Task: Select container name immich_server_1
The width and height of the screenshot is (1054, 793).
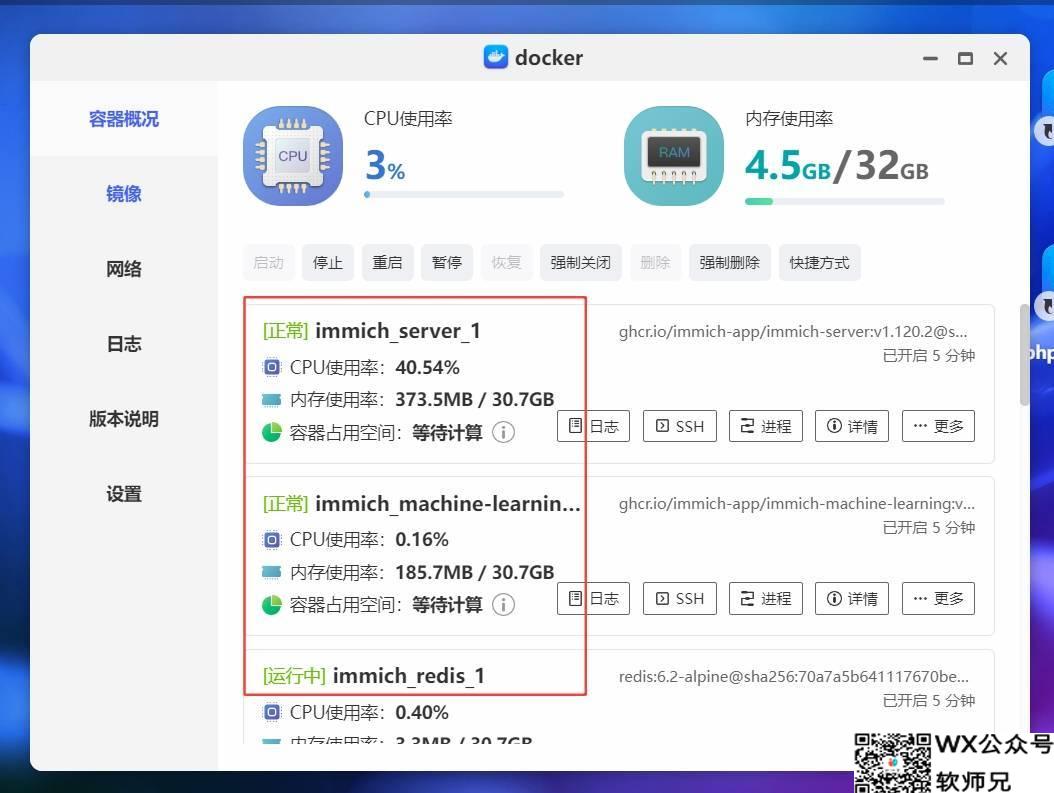Action: click(398, 331)
